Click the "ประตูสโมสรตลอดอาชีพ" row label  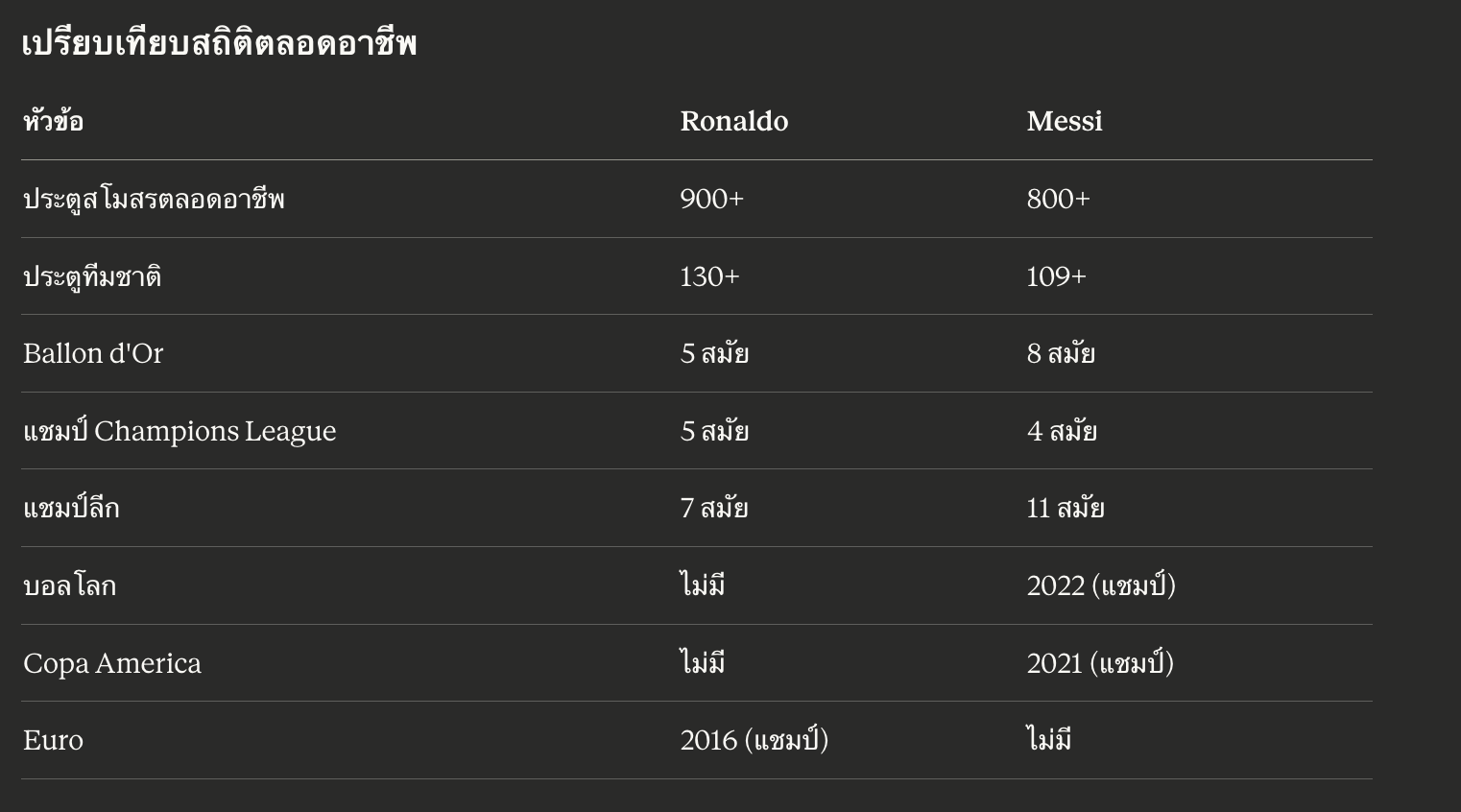pos(154,200)
